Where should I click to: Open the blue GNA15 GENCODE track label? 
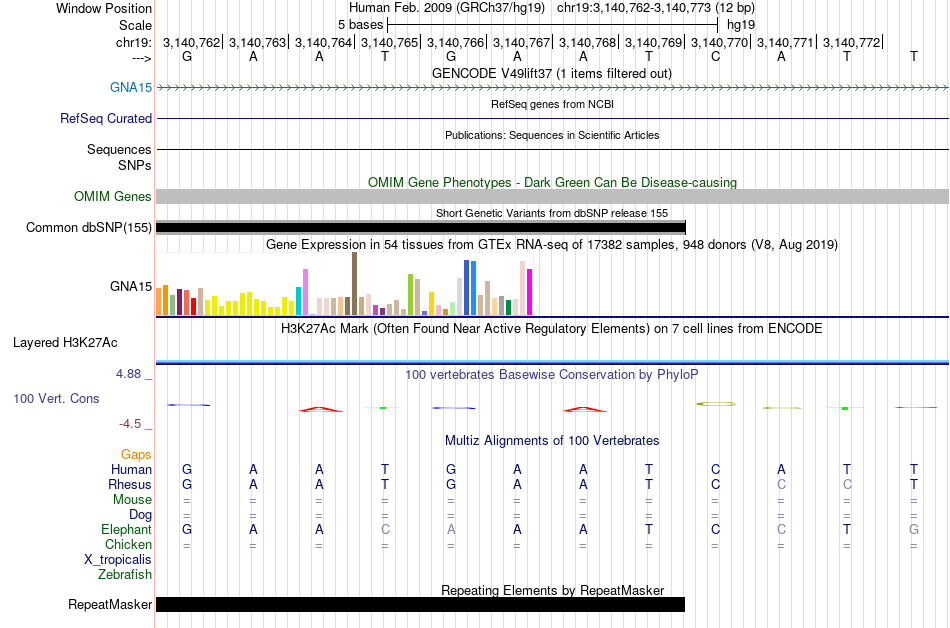click(131, 87)
